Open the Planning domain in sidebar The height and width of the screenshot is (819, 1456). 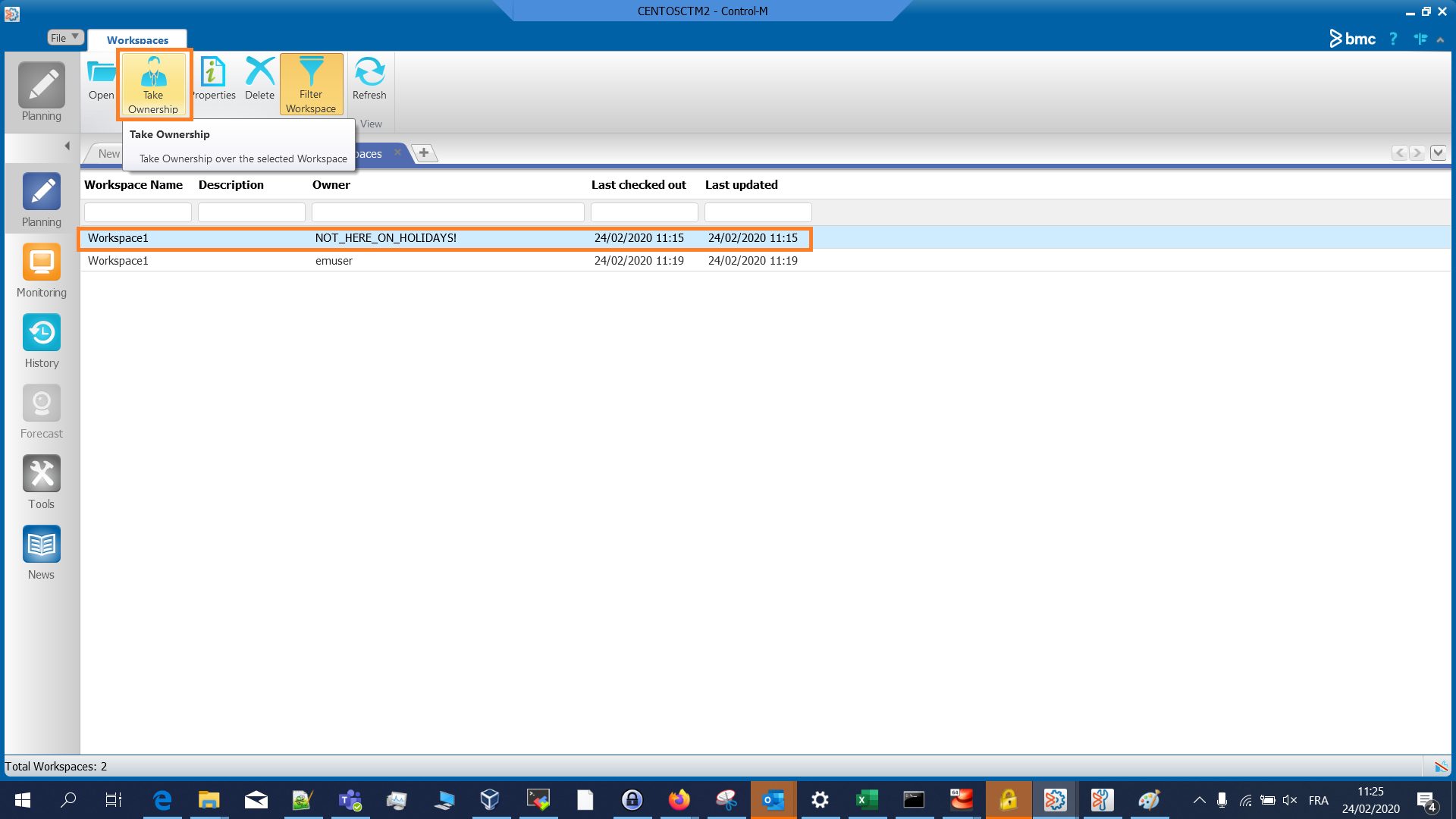(42, 200)
